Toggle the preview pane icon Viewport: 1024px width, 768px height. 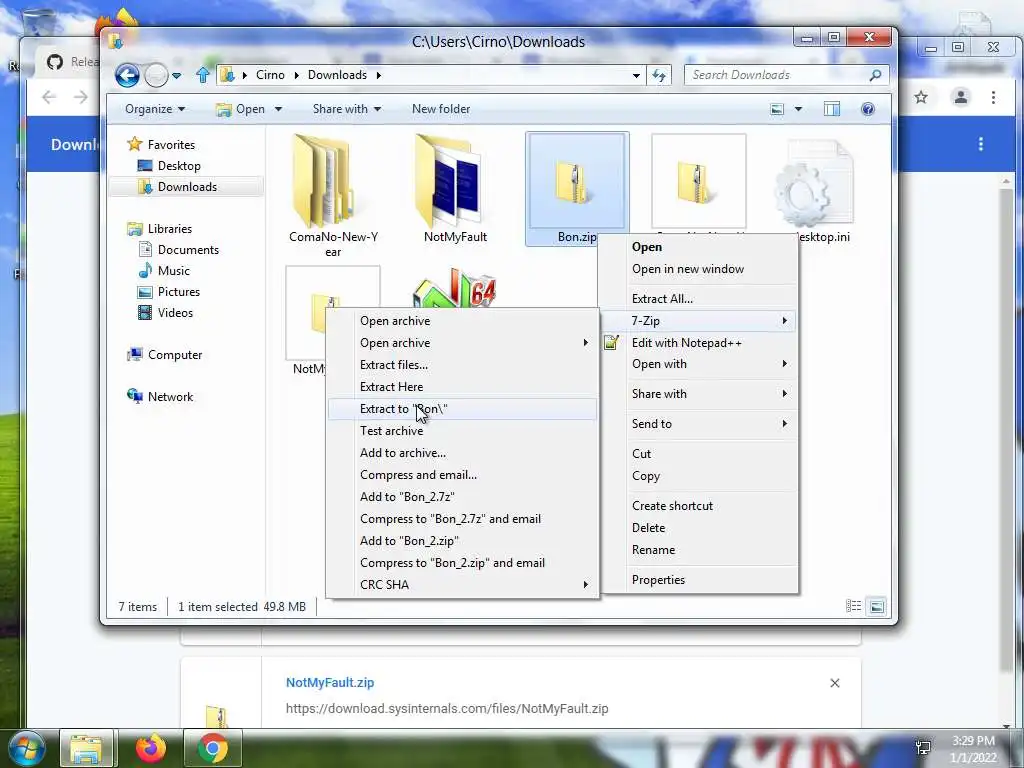[x=832, y=109]
